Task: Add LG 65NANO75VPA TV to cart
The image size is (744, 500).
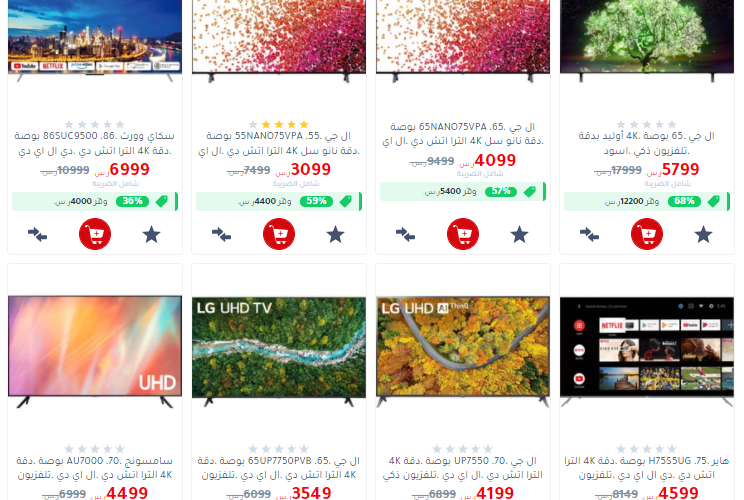Action: pyautogui.click(x=463, y=234)
